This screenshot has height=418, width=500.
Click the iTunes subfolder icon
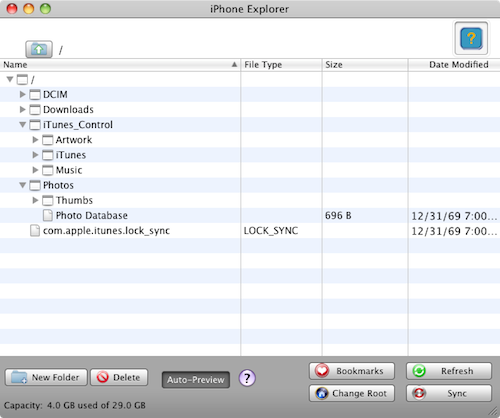[x=48, y=155]
